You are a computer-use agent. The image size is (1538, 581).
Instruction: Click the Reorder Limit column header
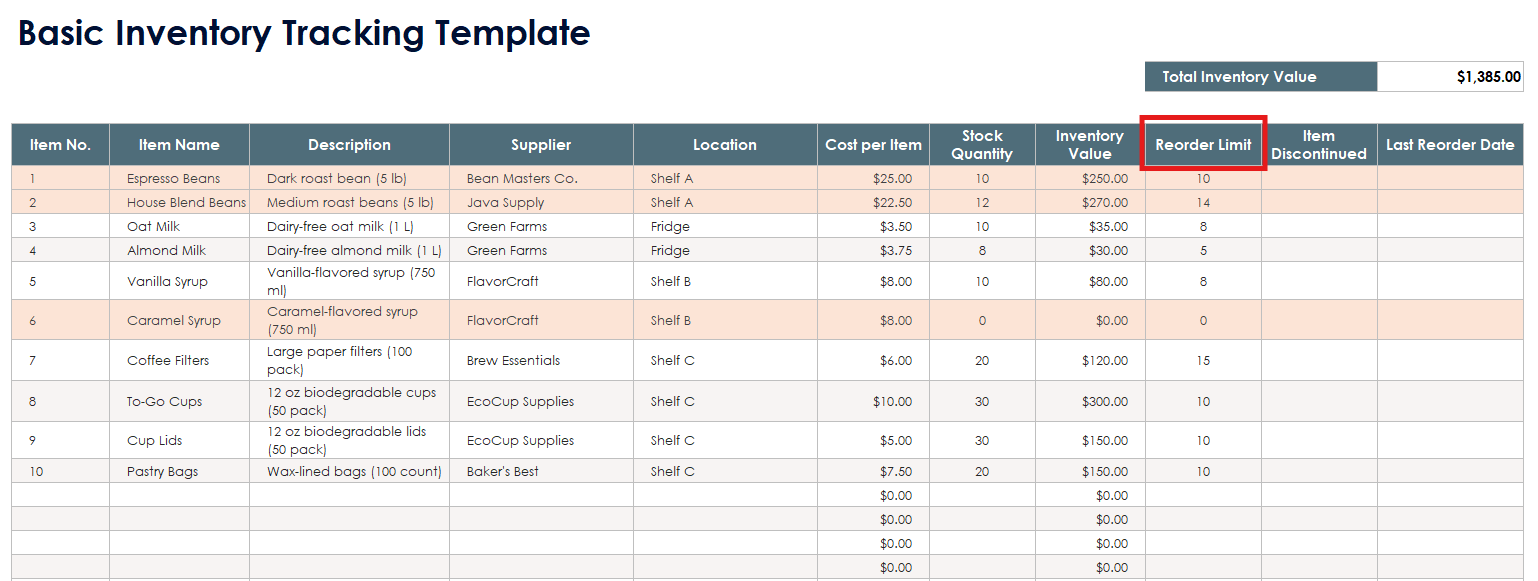coord(1203,145)
